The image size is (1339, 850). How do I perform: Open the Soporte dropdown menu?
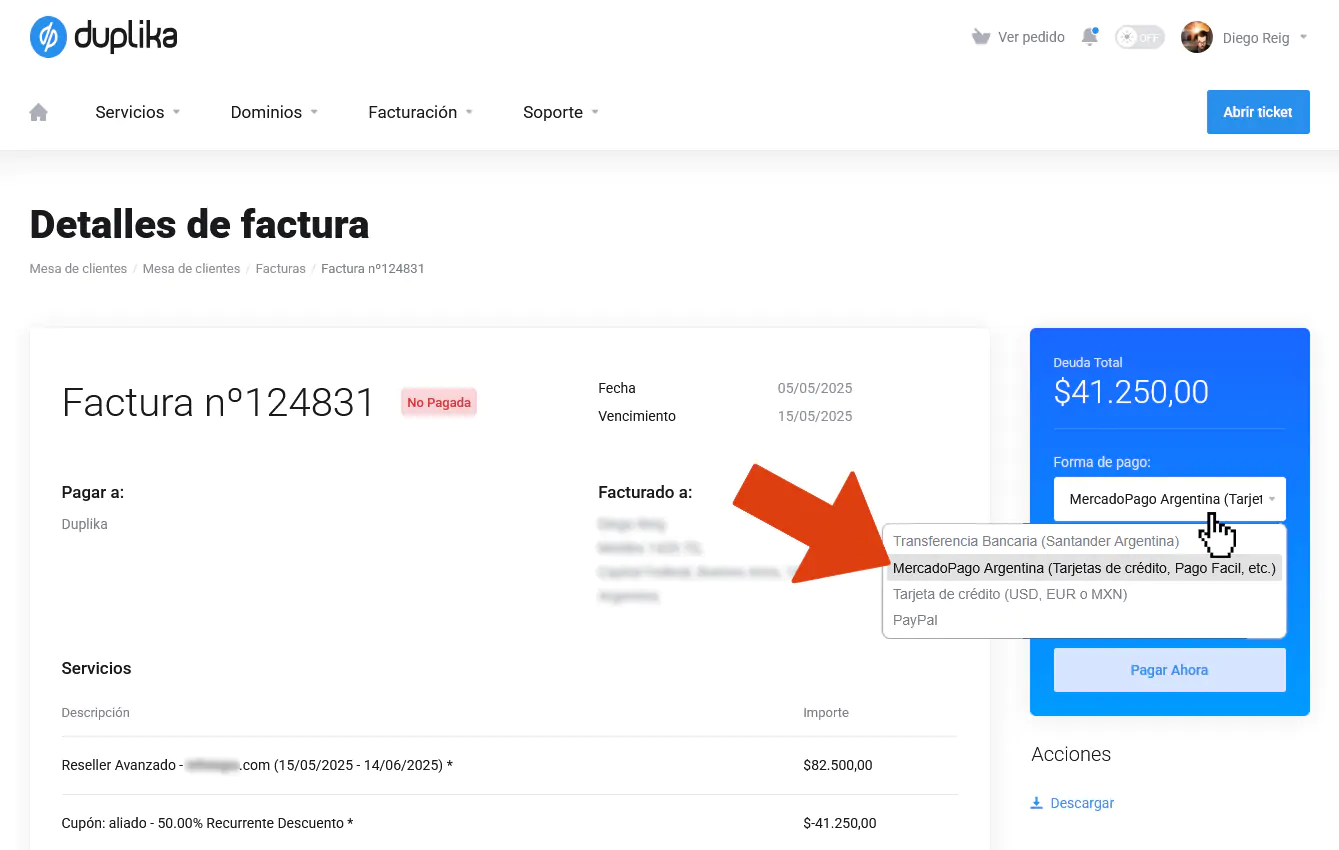coord(560,112)
